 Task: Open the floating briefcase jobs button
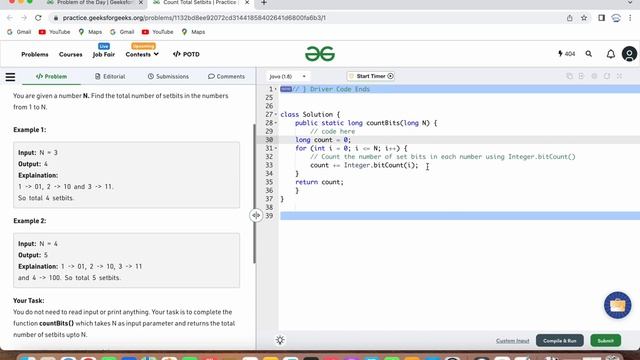tap(618, 305)
